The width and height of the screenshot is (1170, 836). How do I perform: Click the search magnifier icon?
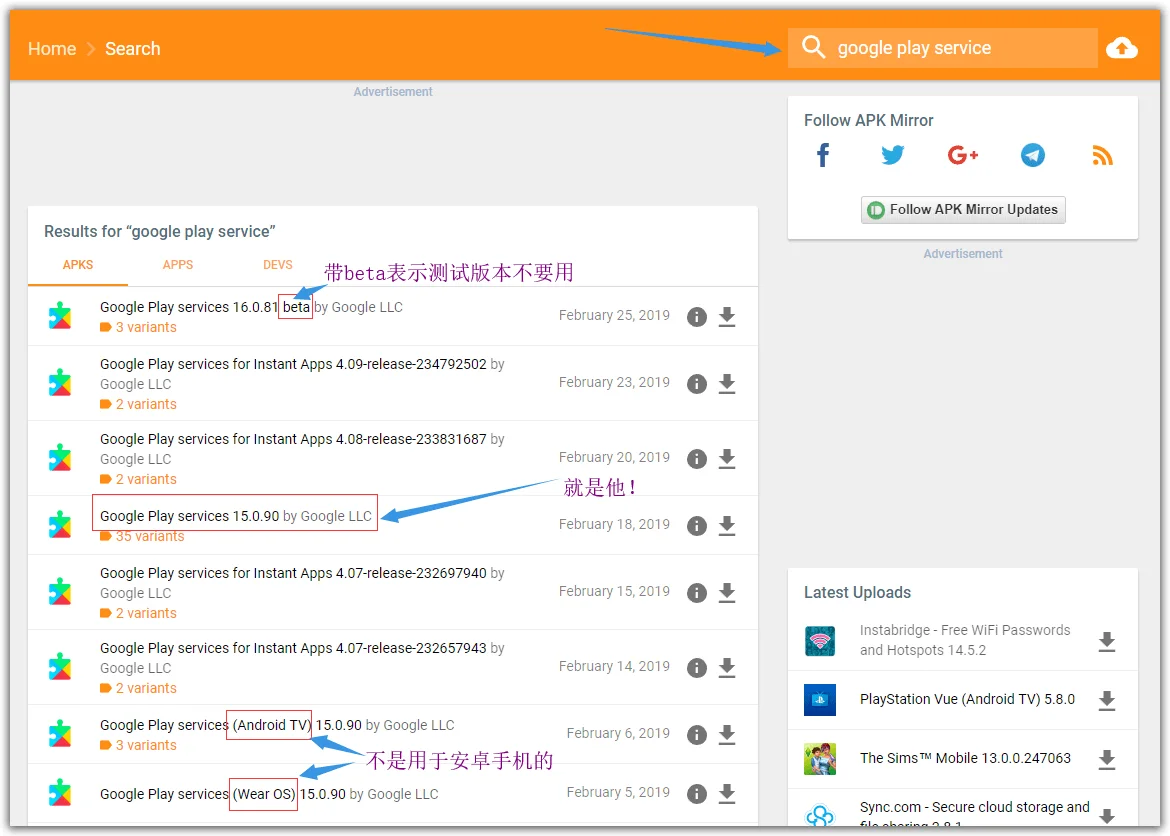(x=813, y=47)
